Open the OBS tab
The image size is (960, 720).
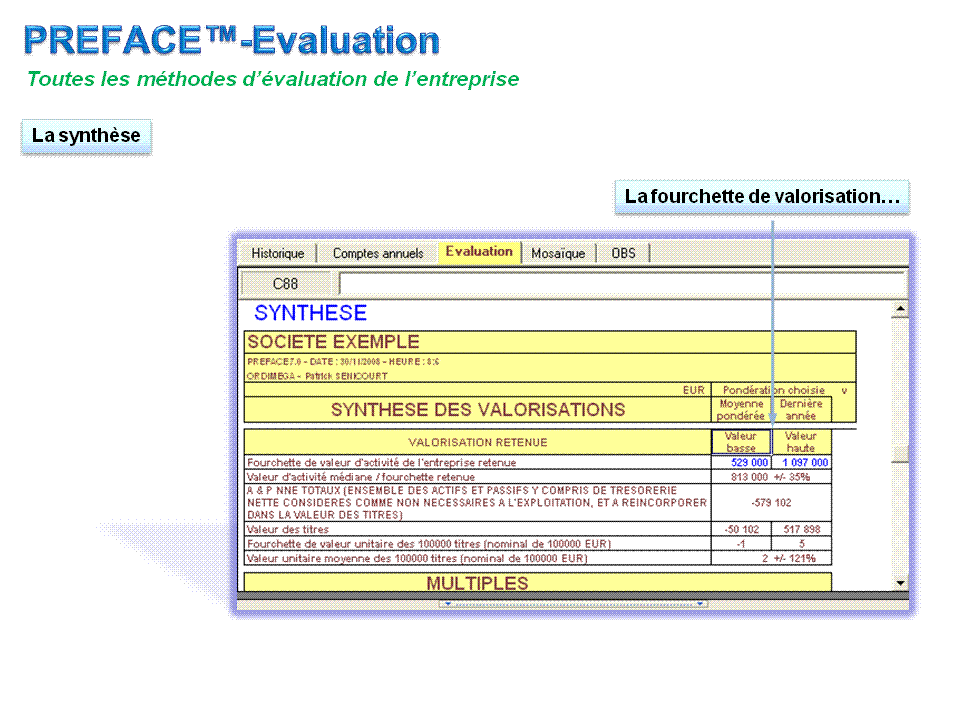623,253
